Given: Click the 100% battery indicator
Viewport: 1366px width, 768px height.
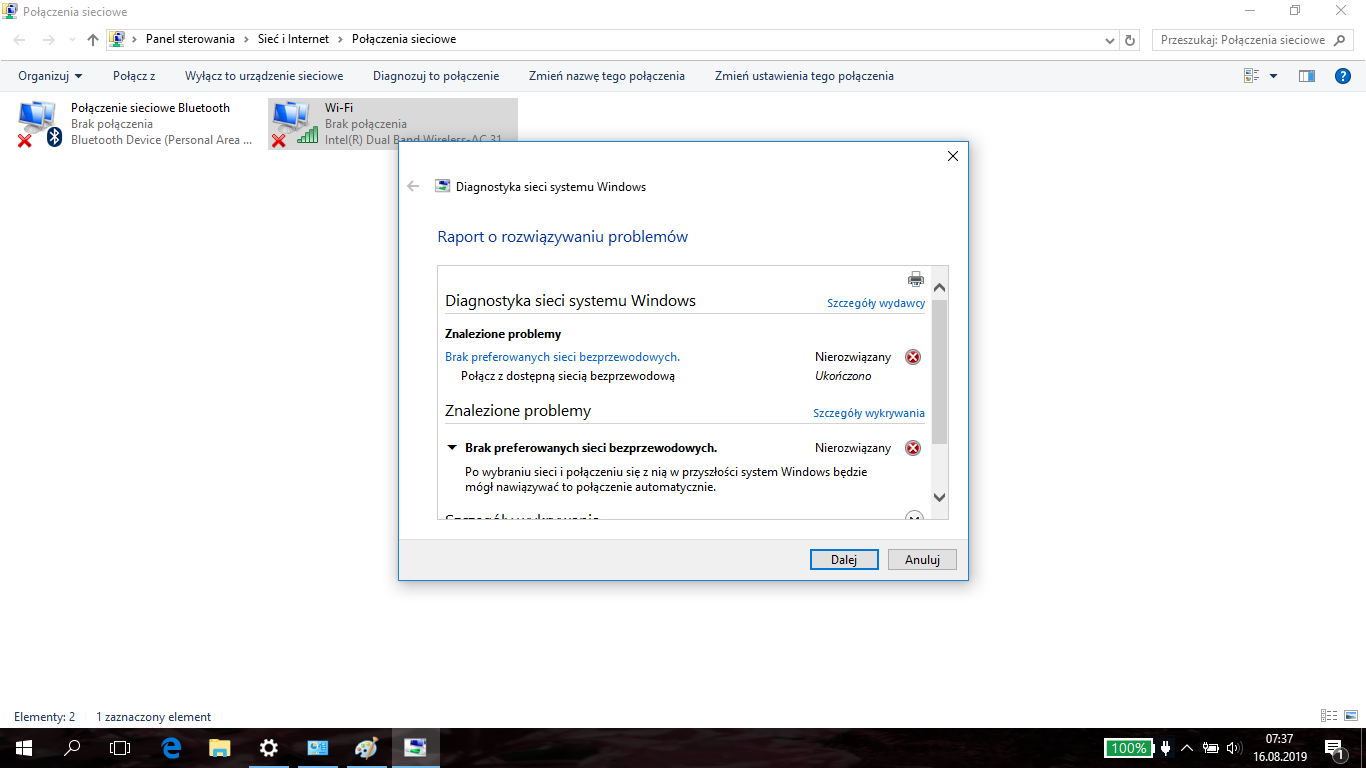Looking at the screenshot, I should pos(1128,748).
